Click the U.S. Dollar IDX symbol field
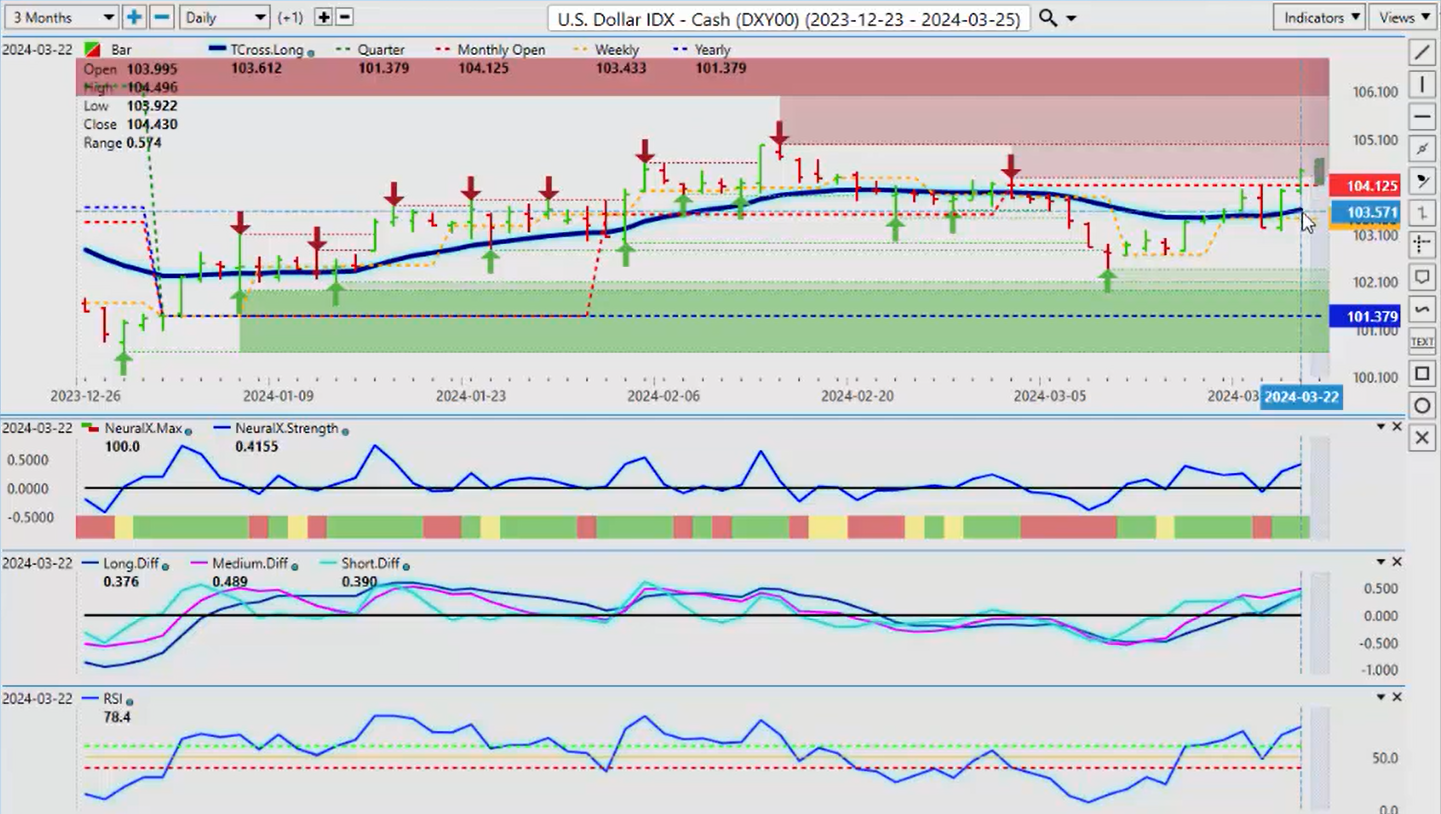The width and height of the screenshot is (1441, 814). 788,18
